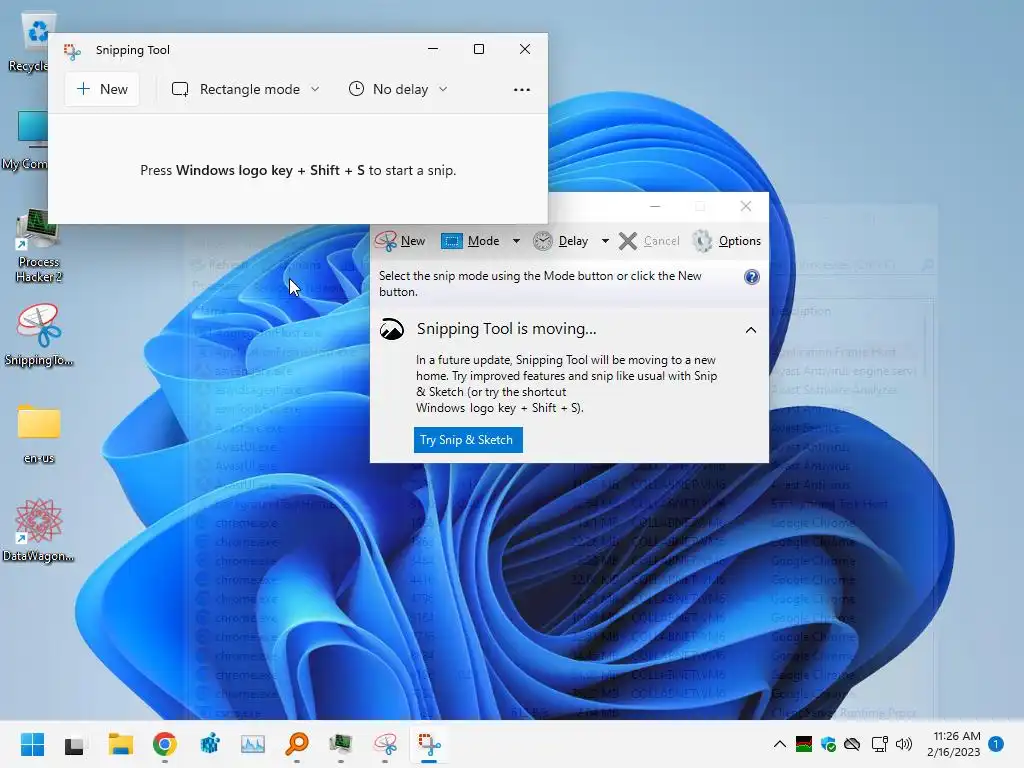Click the security shield tray icon
This screenshot has width=1024, height=768.
[x=828, y=744]
